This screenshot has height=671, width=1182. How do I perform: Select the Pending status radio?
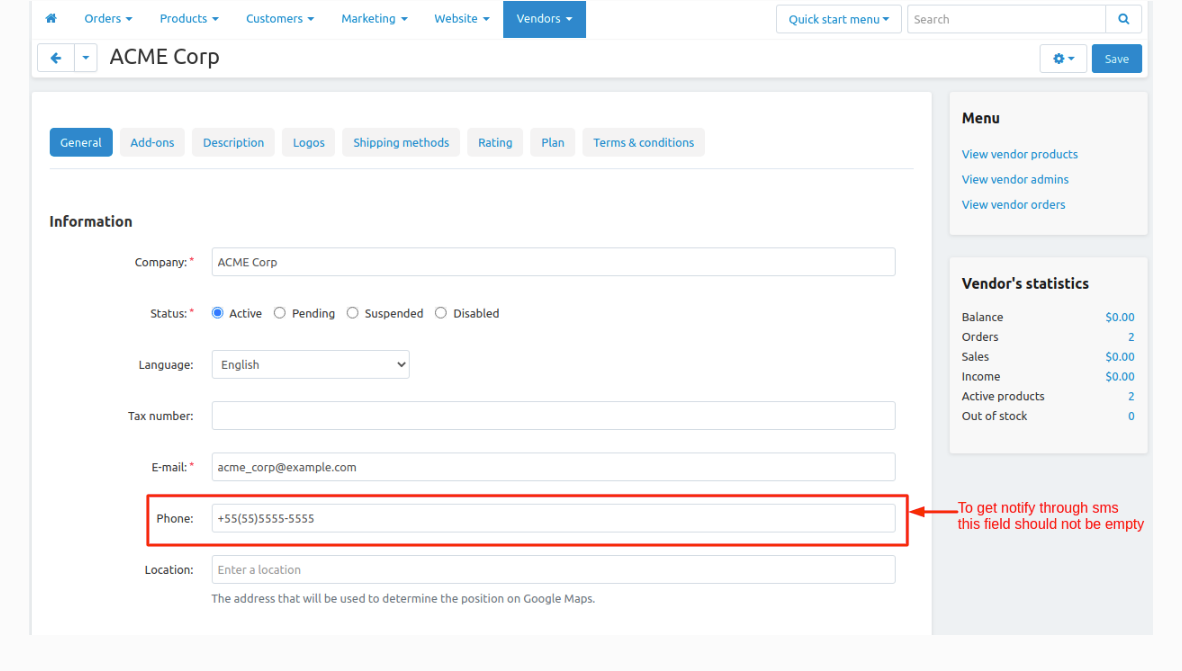click(280, 313)
